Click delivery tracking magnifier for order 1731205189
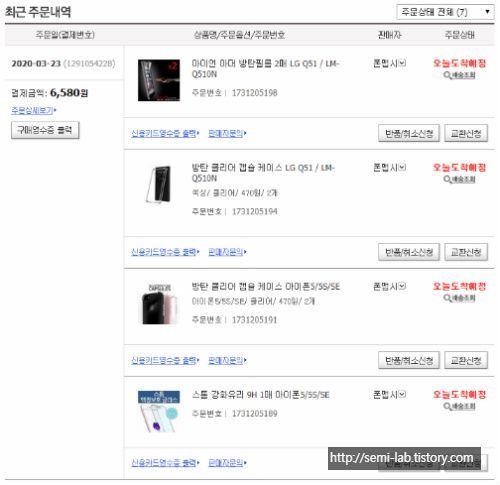500x485 pixels. coord(459,406)
